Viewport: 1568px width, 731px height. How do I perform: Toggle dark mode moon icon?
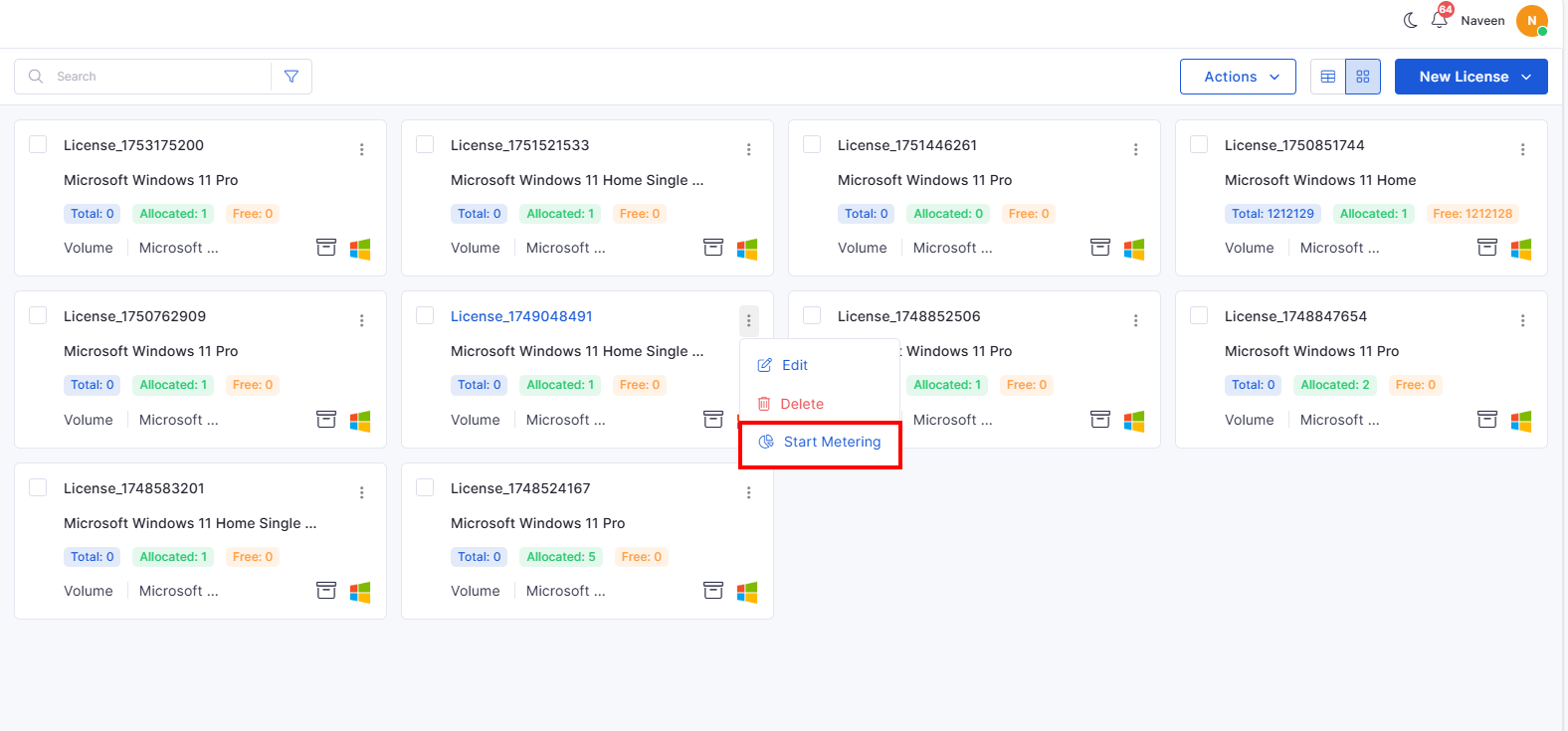1411,20
